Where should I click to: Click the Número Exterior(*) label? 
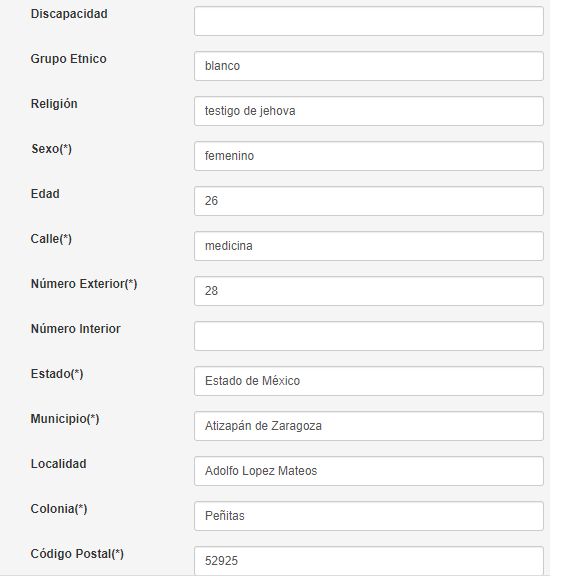(x=84, y=284)
